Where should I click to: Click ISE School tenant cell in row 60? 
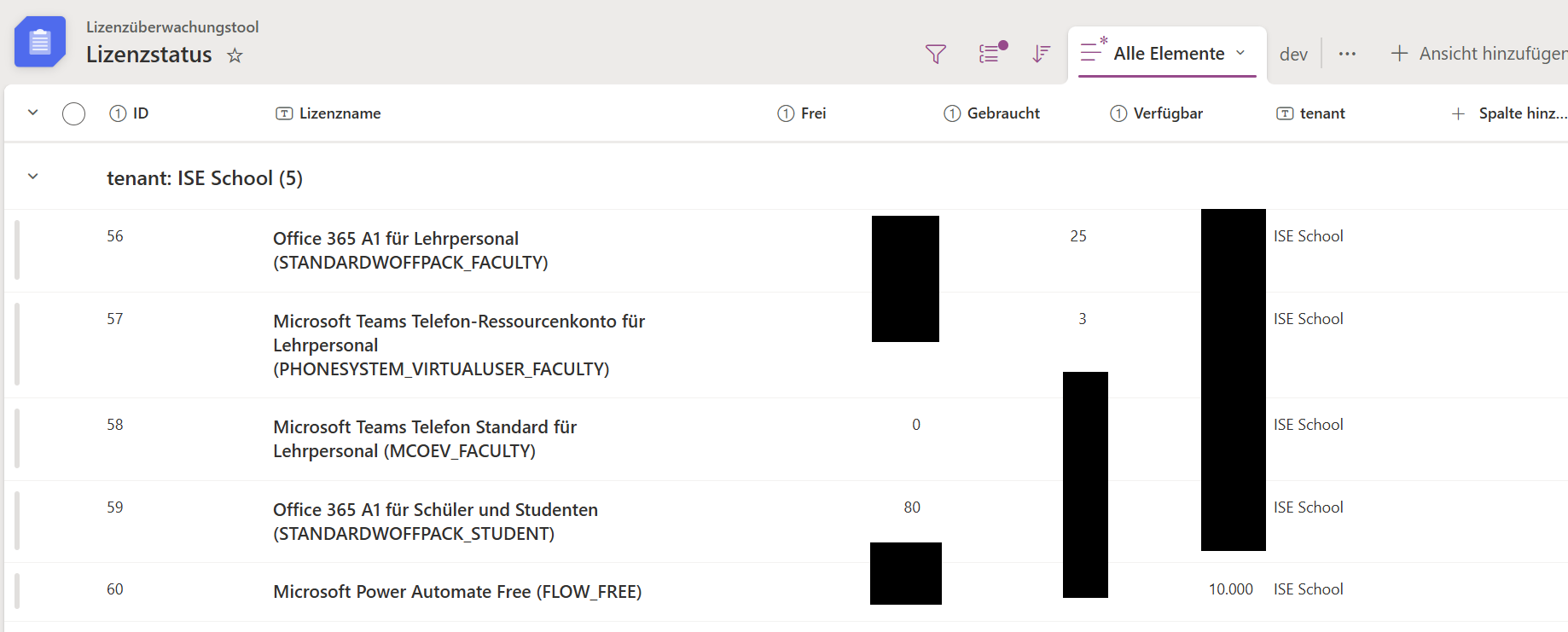tap(1309, 589)
